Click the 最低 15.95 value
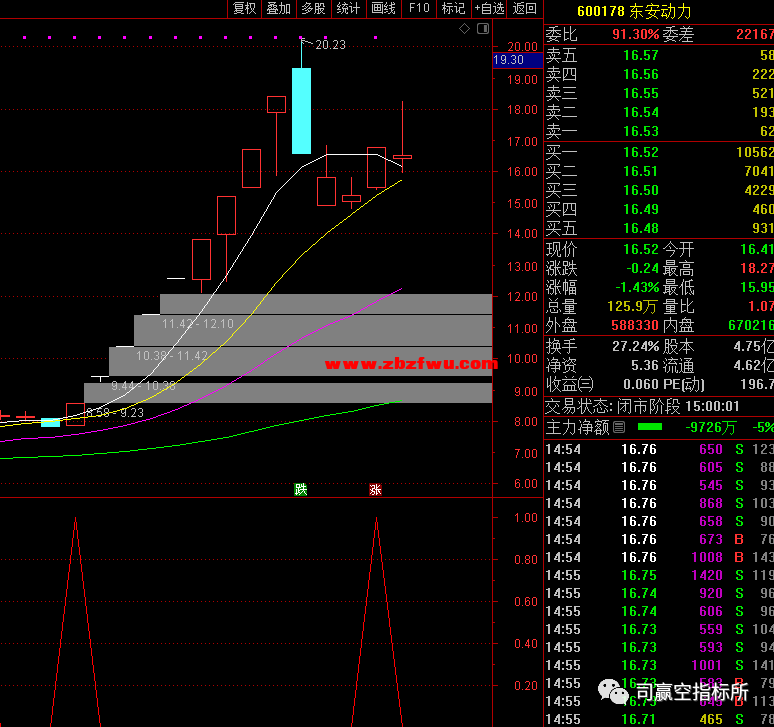This screenshot has height=727, width=774. 757,287
